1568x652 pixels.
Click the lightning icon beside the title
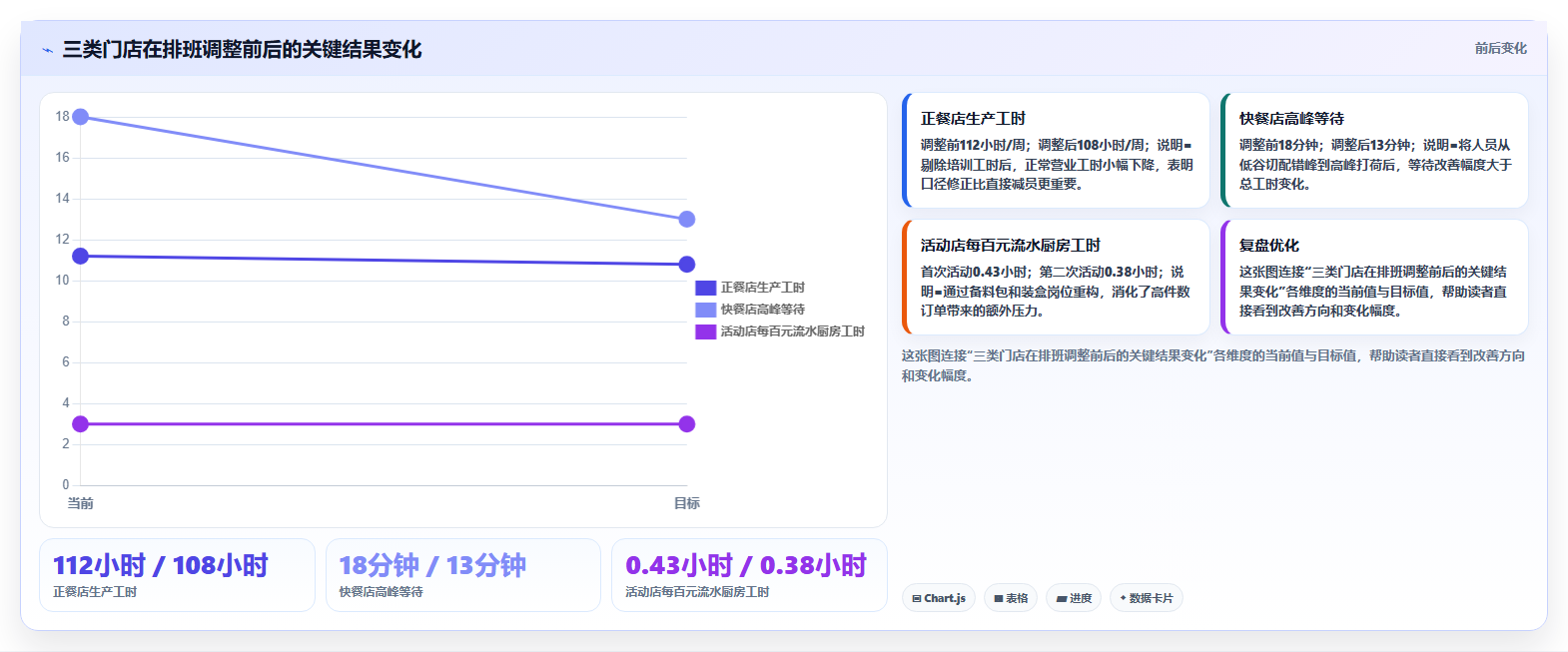coord(48,50)
